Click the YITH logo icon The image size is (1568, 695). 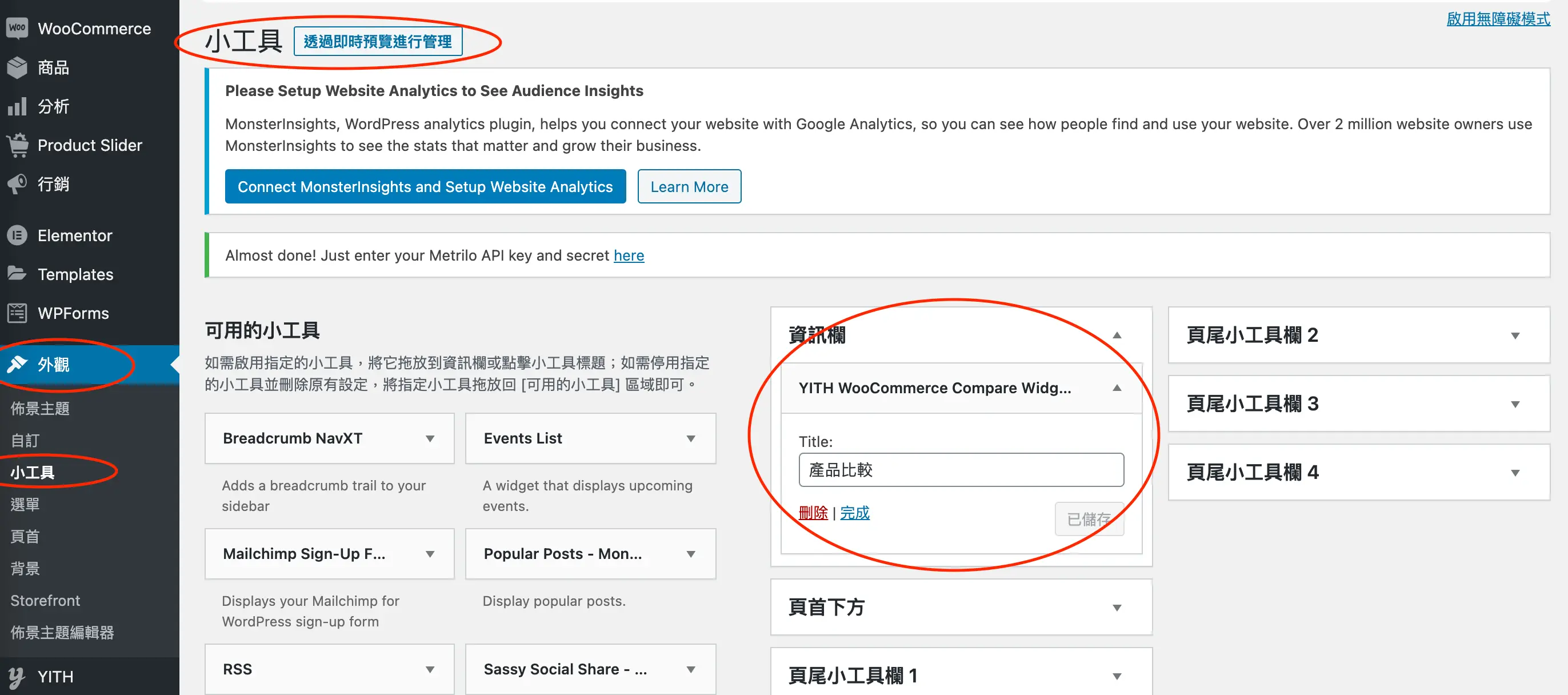tap(17, 676)
